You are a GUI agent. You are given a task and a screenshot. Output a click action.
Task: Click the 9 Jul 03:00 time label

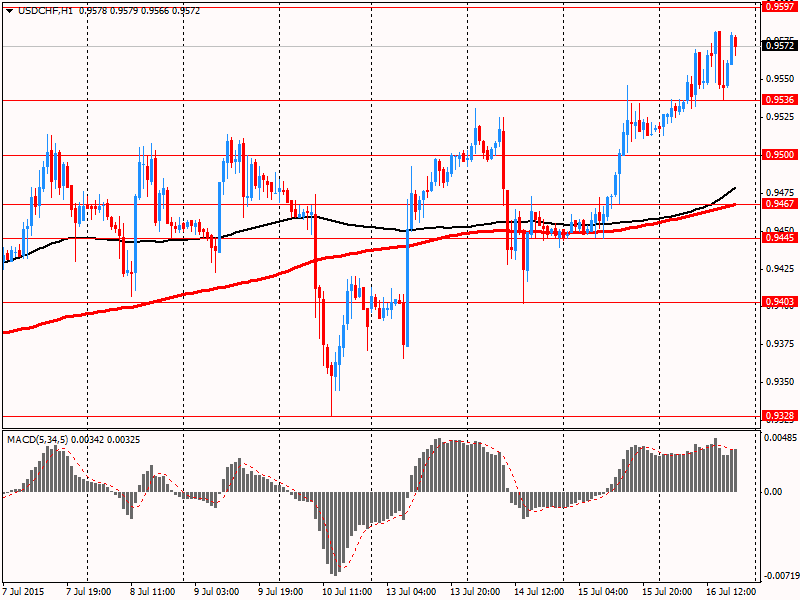pos(217,592)
